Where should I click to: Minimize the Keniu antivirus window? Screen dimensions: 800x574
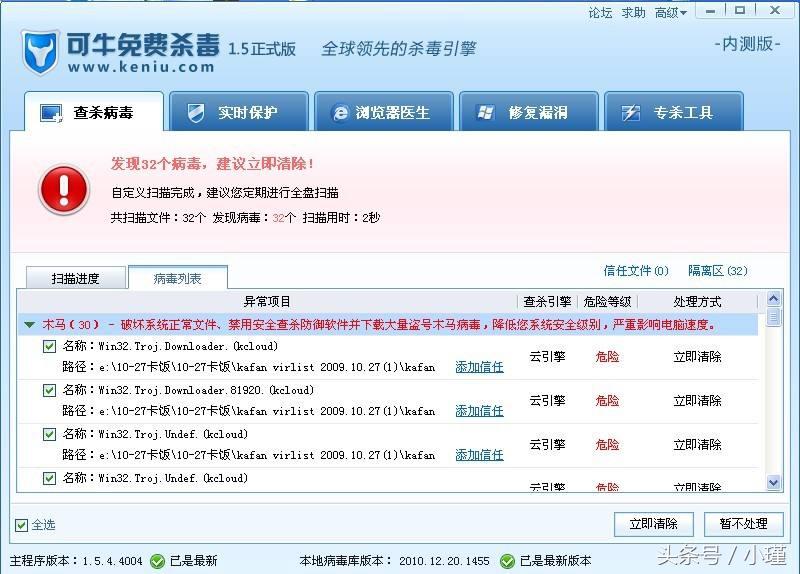710,11
